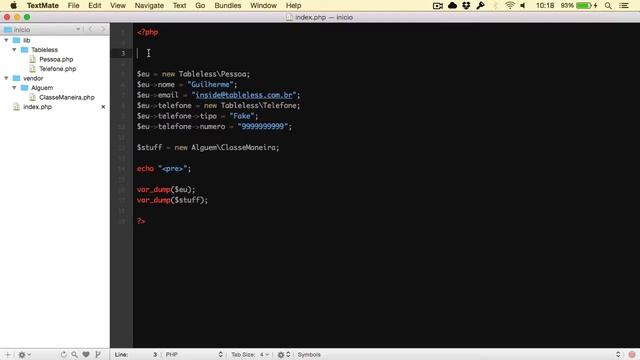Click line number 3 in the gutter

pos(123,53)
